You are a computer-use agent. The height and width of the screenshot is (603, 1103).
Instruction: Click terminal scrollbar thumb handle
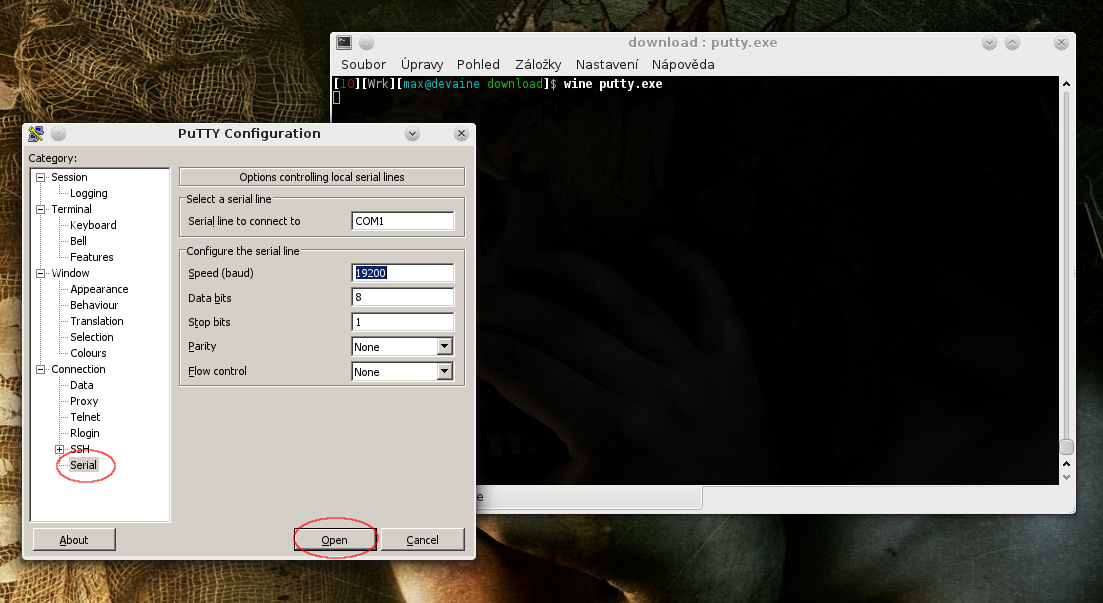tap(1066, 448)
